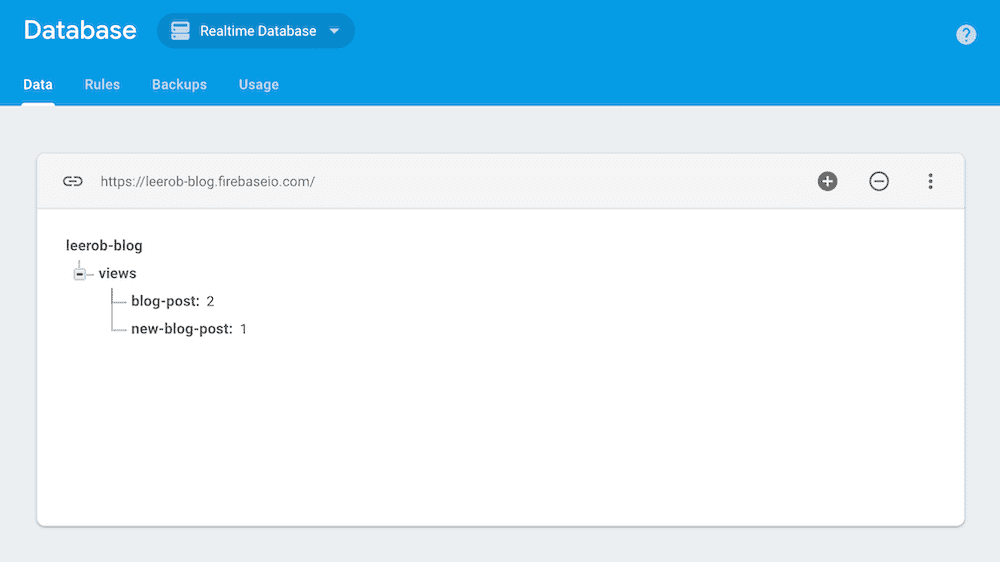The width and height of the screenshot is (1000, 562).
Task: Open the Realtime Database dropdown
Action: pyautogui.click(x=256, y=31)
